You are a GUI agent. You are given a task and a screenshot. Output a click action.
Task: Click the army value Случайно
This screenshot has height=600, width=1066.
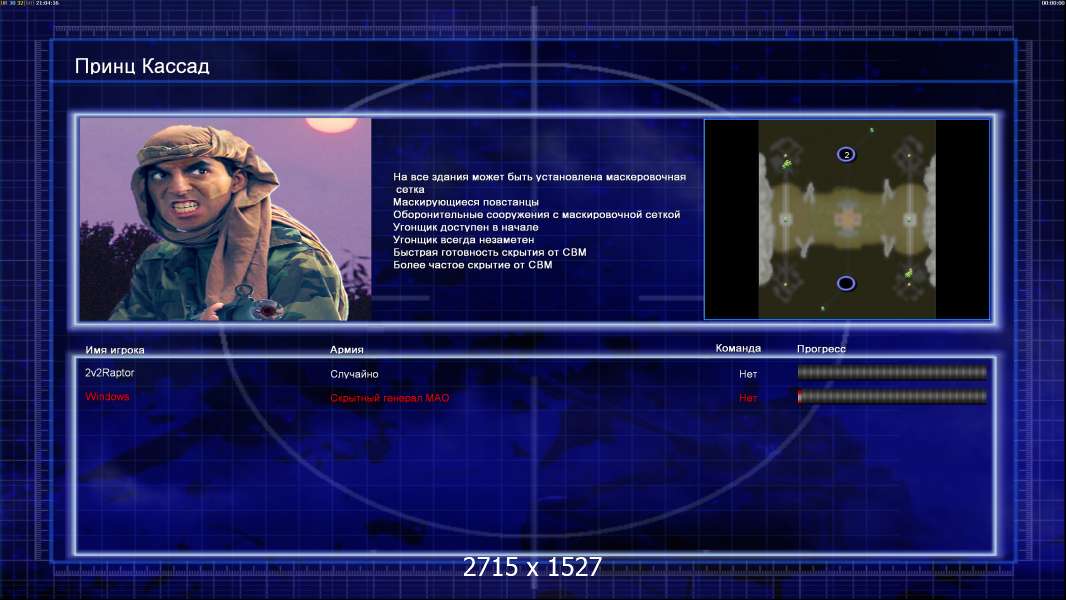tap(354, 374)
